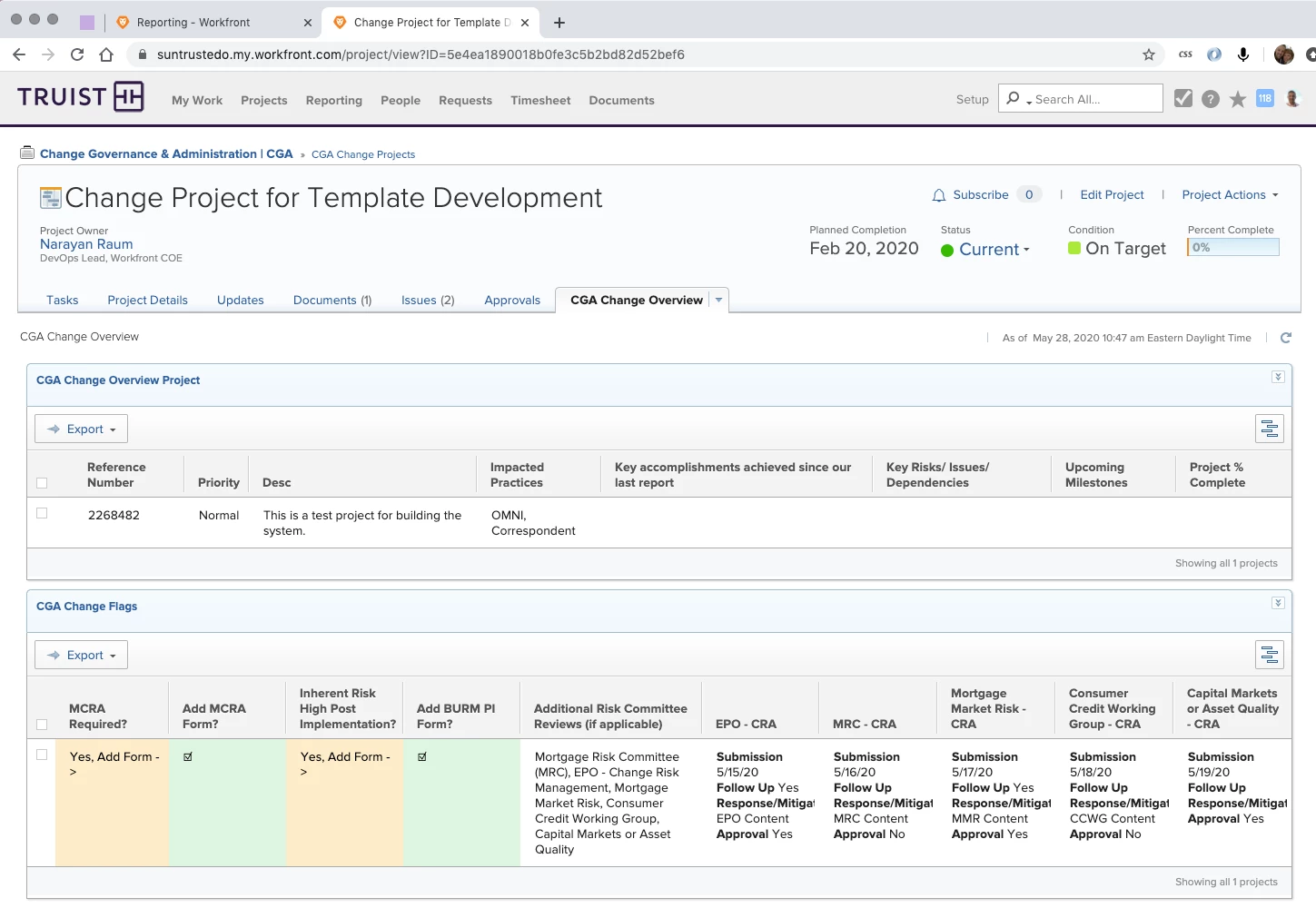
Task: Click the project type icon beside title
Action: point(51,197)
